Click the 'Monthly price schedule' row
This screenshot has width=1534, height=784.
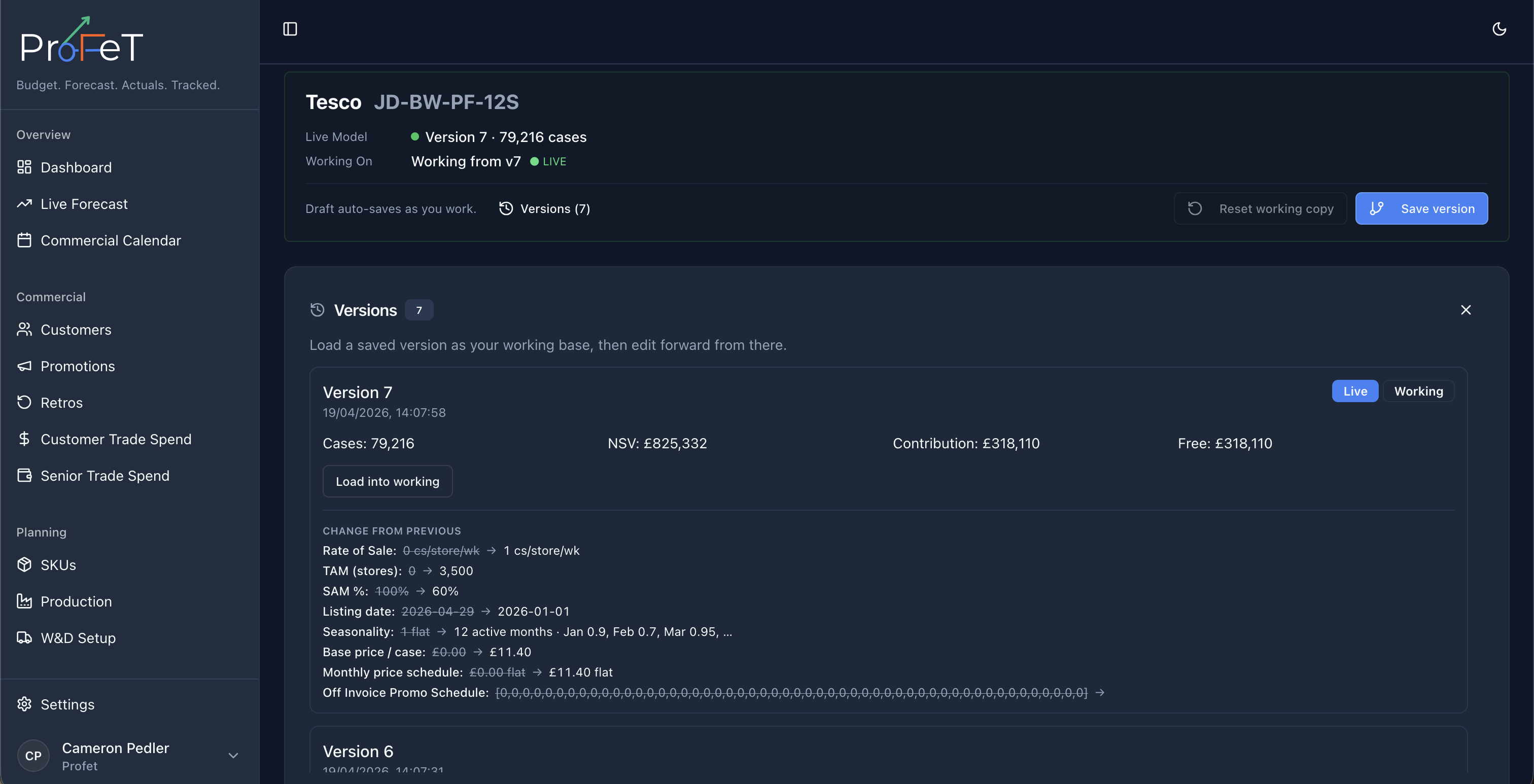point(468,672)
